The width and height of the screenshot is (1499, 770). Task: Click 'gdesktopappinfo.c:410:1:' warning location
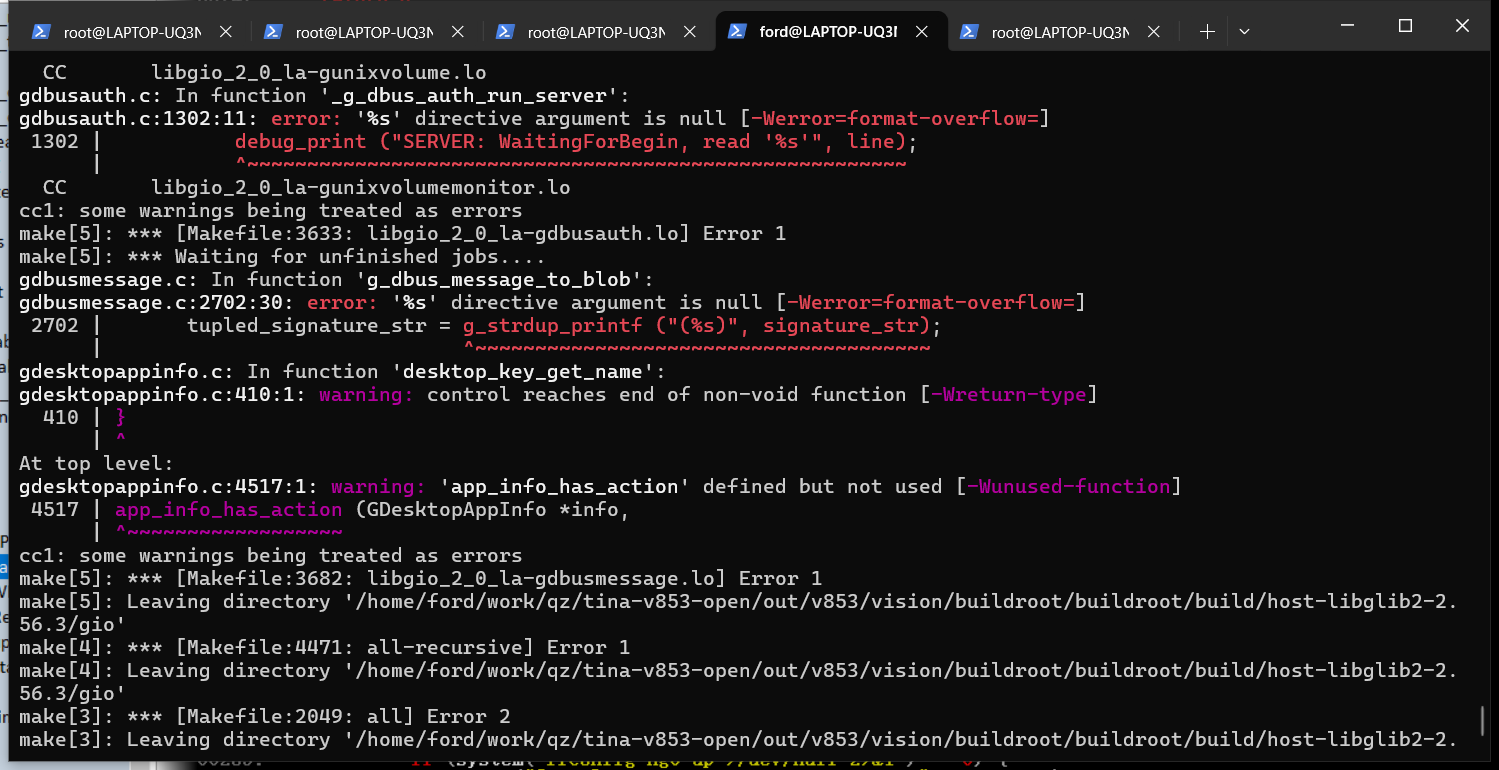162,394
